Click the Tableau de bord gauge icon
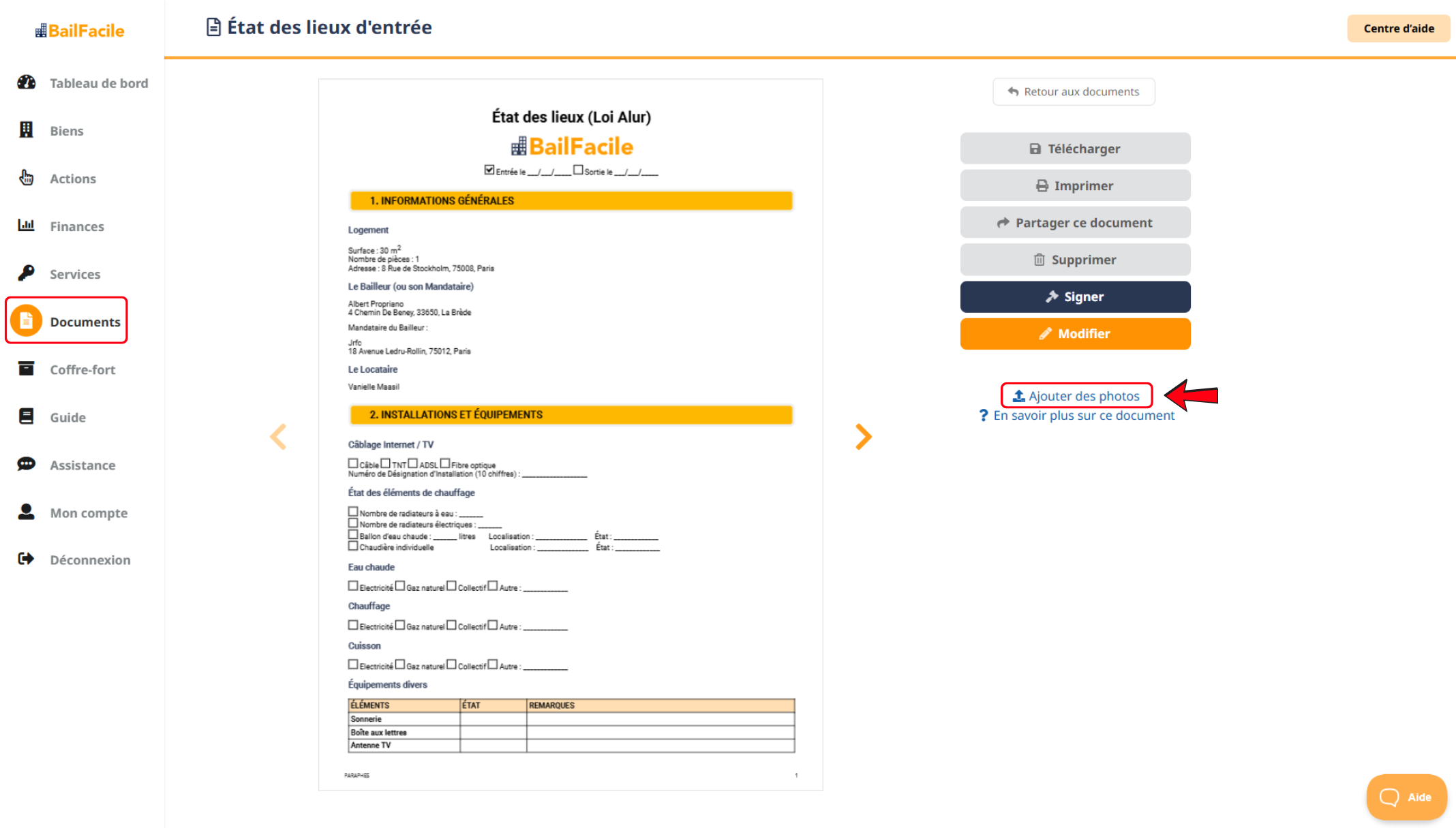 click(27, 82)
